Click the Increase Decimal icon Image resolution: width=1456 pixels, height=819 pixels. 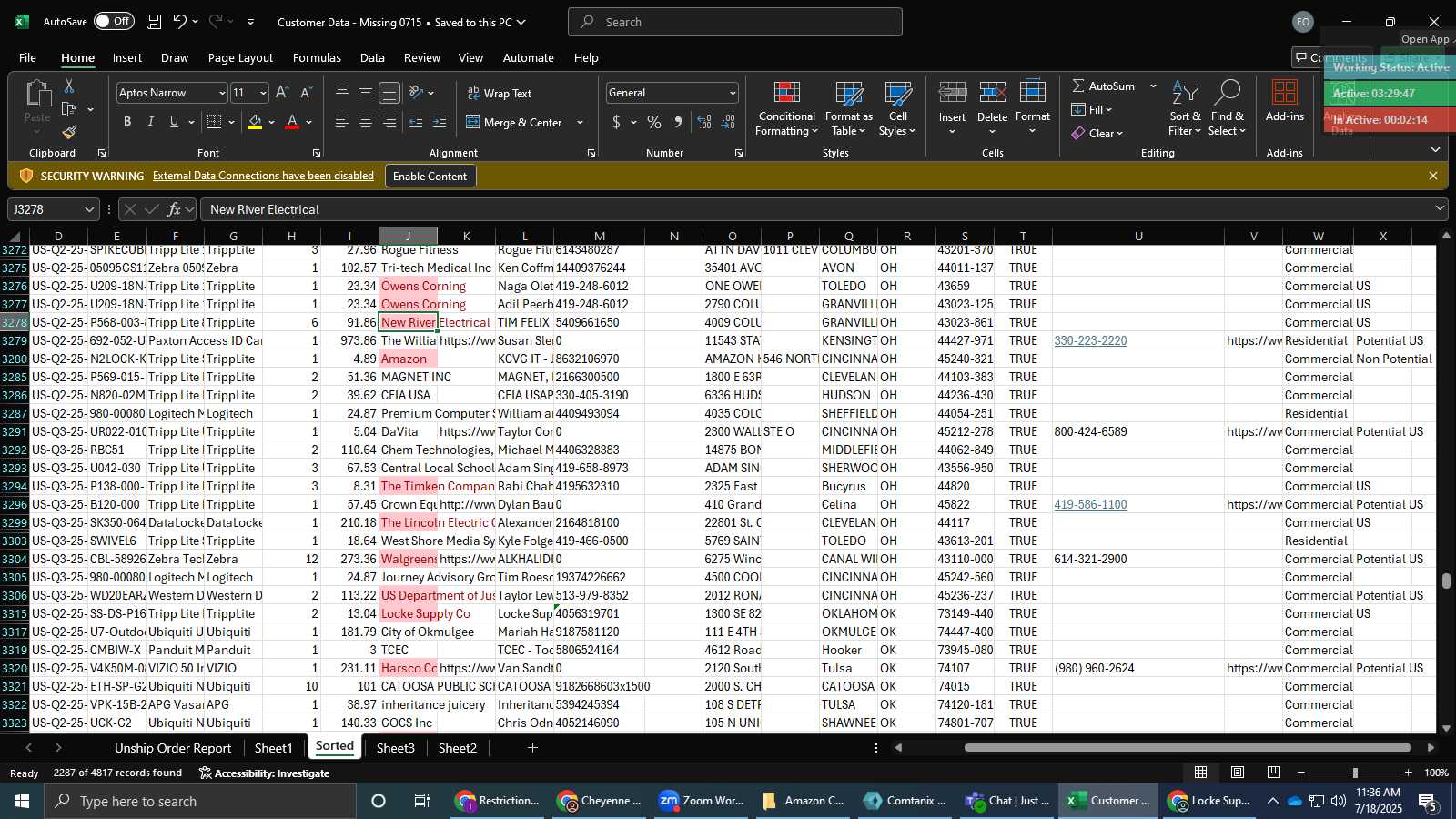(x=704, y=122)
